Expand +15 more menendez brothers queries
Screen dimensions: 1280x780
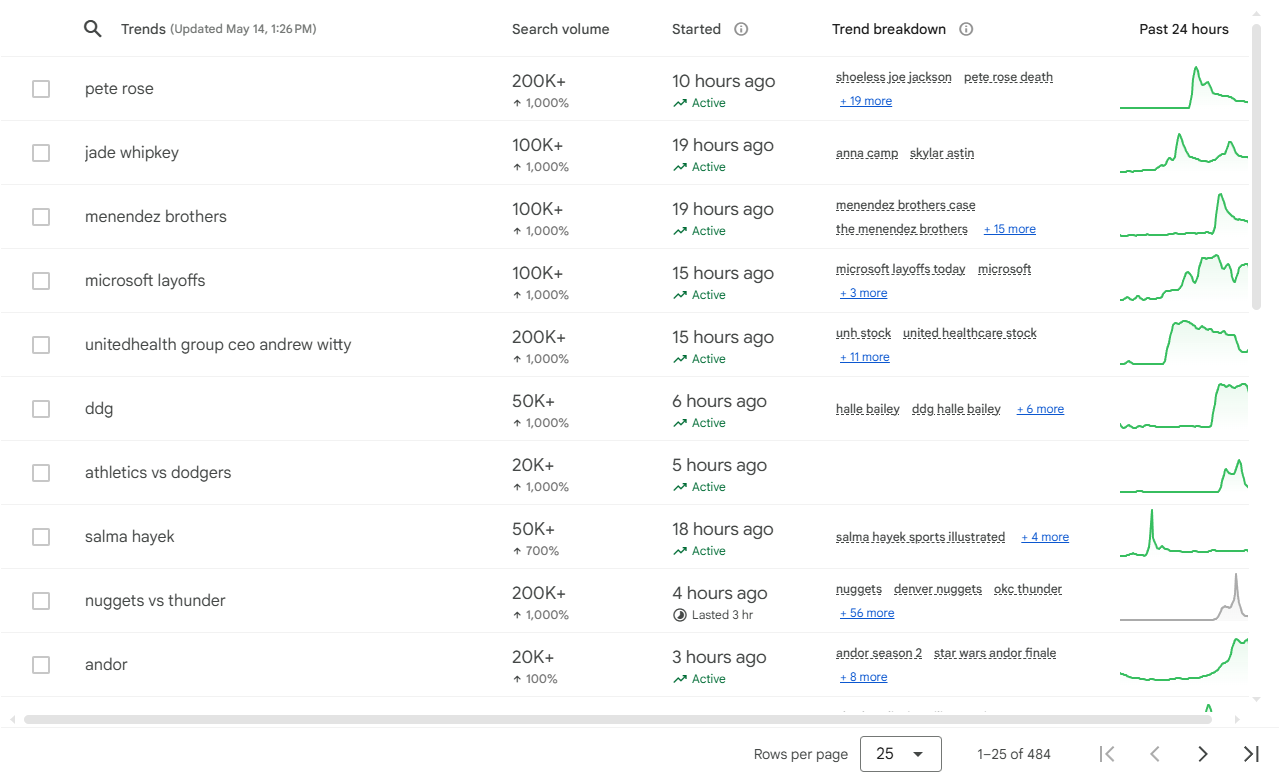click(1010, 229)
